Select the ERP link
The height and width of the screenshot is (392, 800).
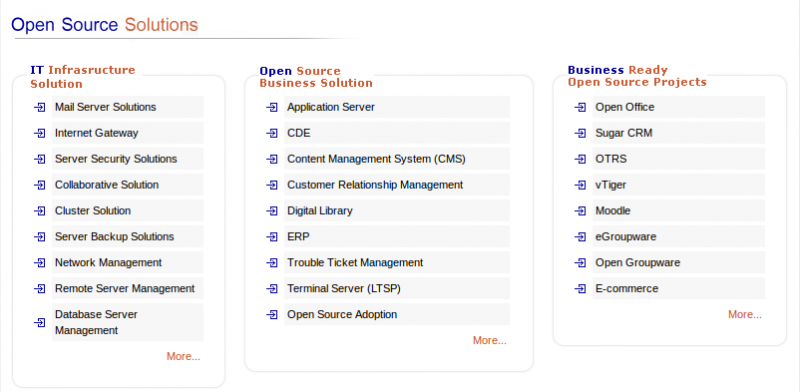click(x=298, y=237)
